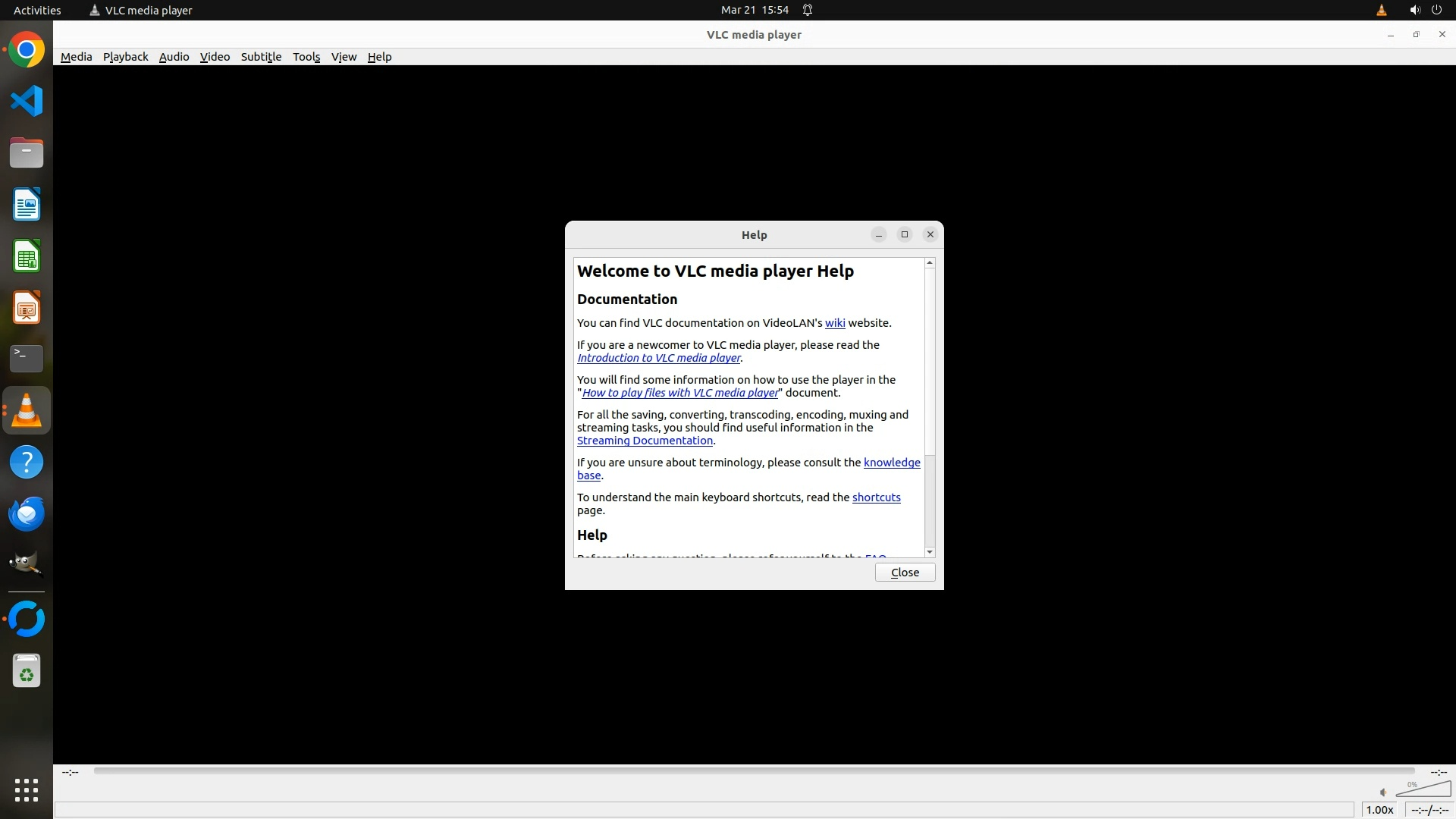
Task: Click the 1.00x playback speed indicator
Action: (1379, 810)
